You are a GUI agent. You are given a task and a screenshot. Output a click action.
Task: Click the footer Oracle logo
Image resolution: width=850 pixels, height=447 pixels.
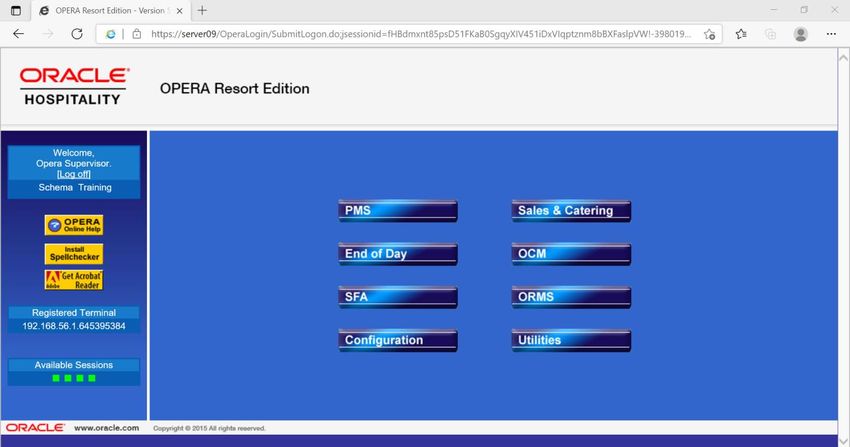36,427
